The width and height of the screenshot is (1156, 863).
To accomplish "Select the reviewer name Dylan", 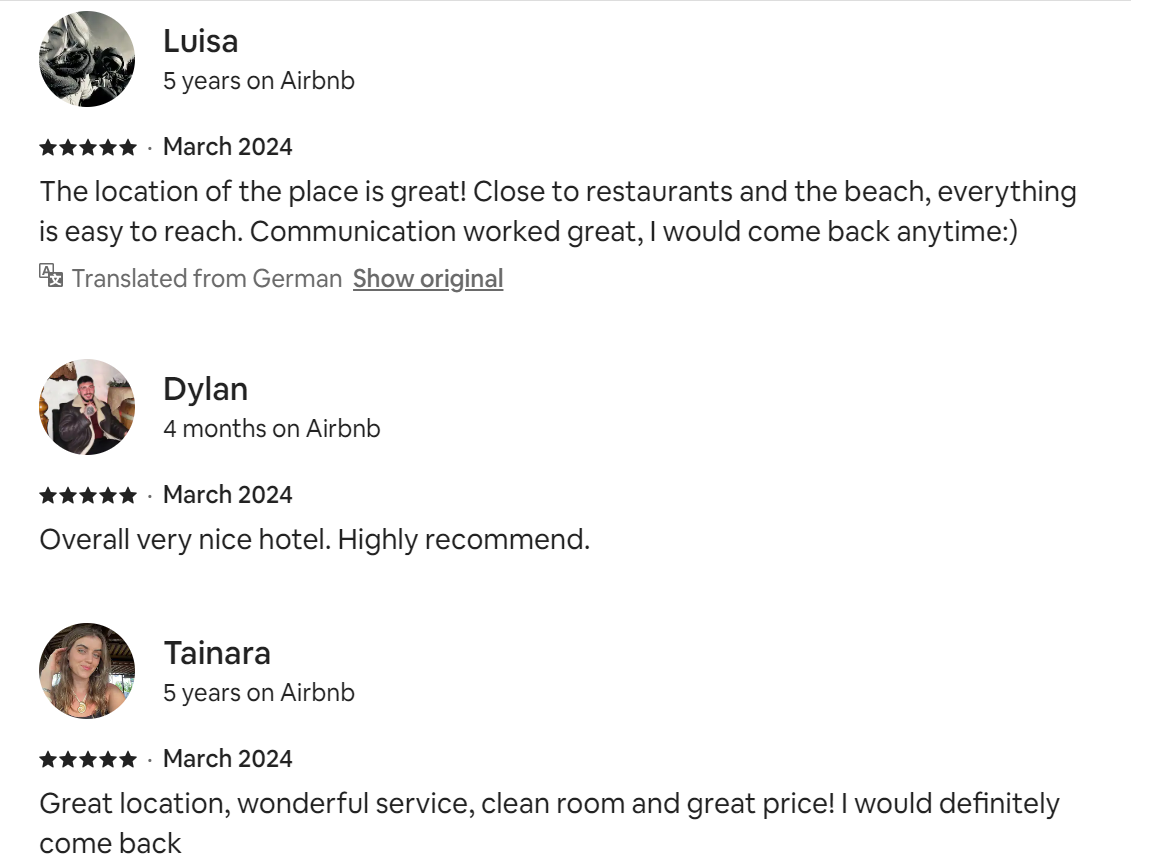I will click(x=205, y=389).
